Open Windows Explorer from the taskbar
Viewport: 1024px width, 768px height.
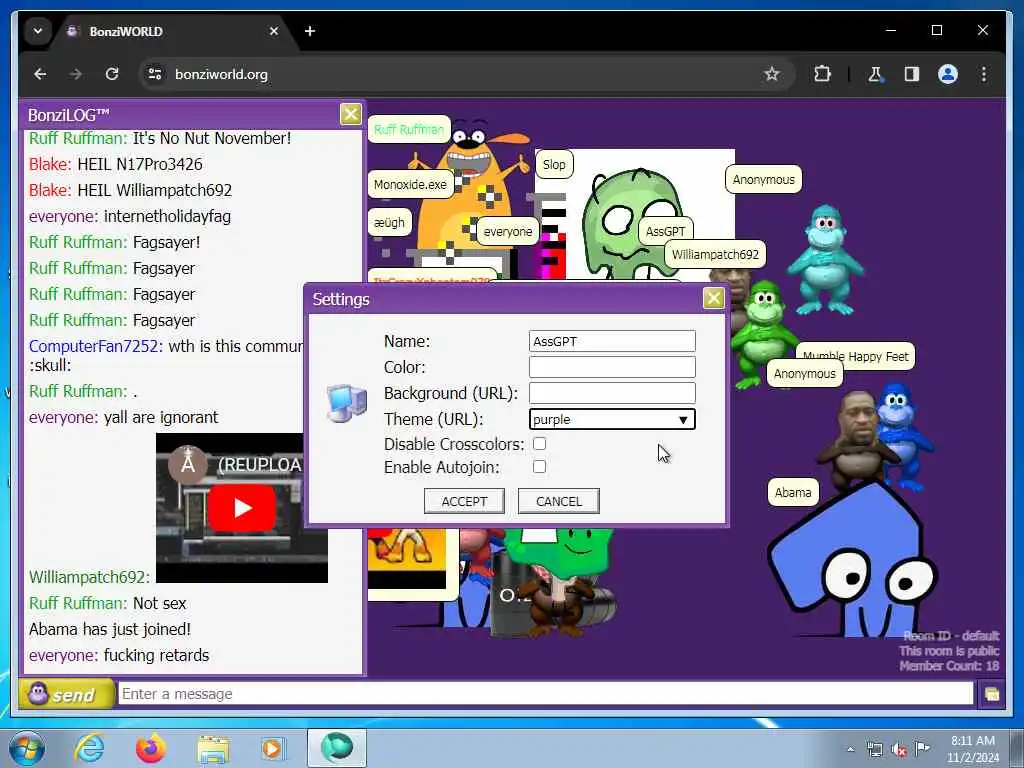click(213, 748)
